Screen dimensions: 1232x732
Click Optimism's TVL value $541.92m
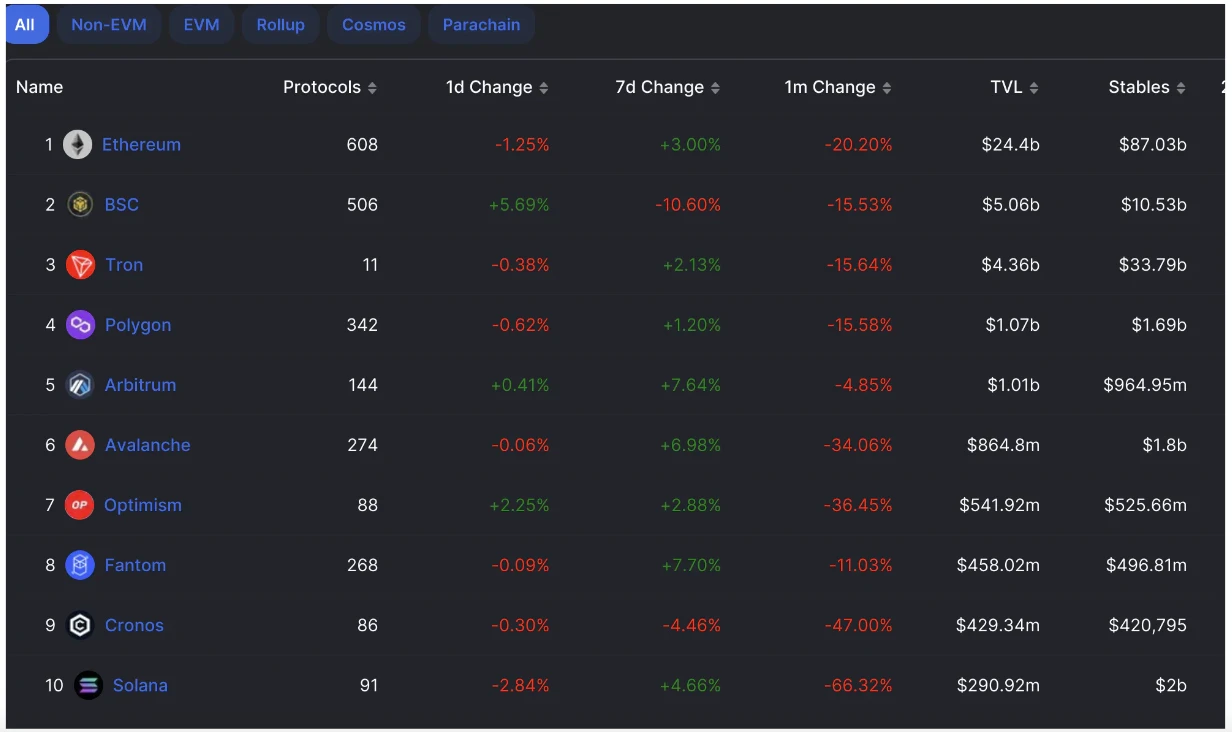(x=999, y=505)
